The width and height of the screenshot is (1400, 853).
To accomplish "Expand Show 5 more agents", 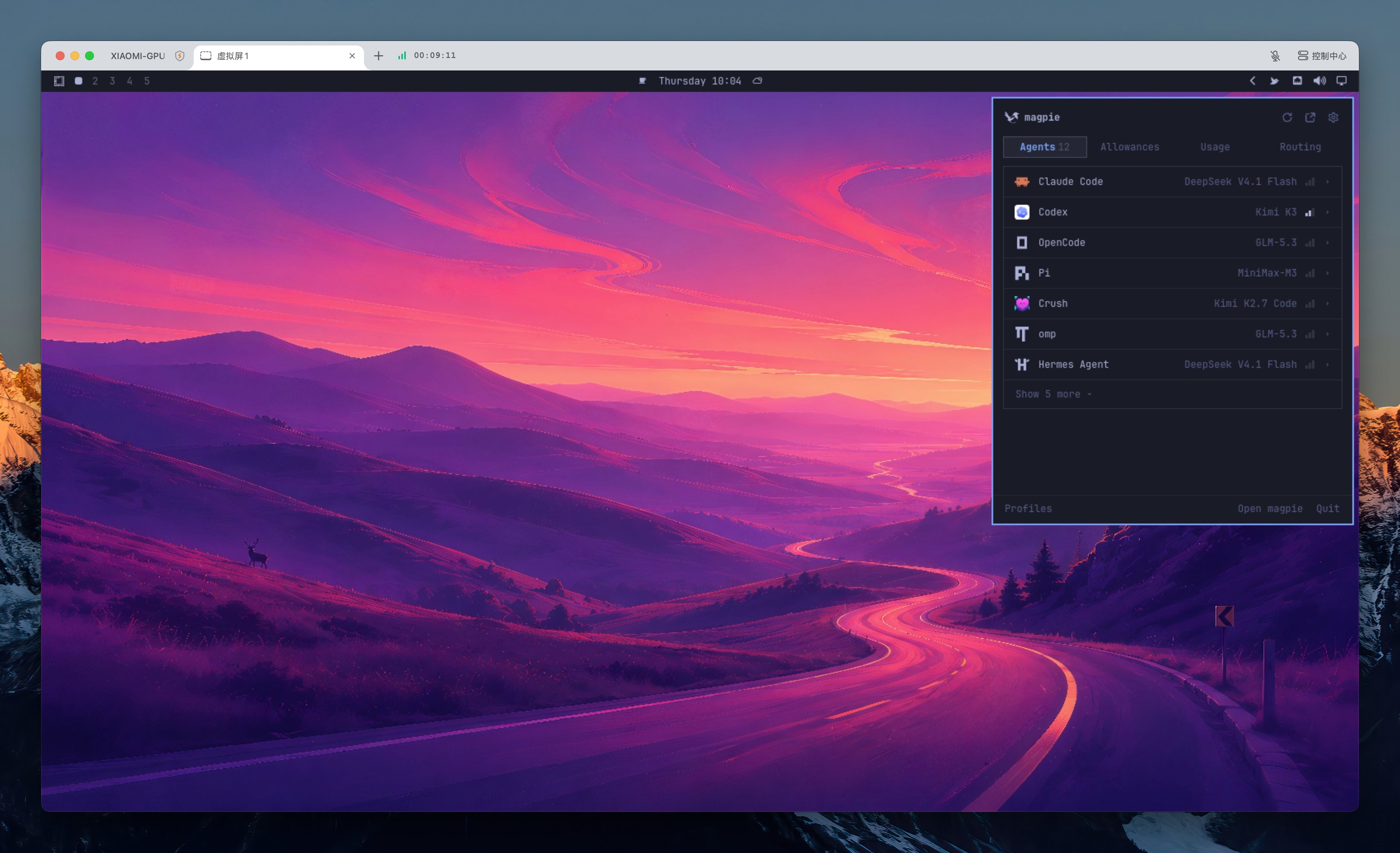I will pos(1053,395).
